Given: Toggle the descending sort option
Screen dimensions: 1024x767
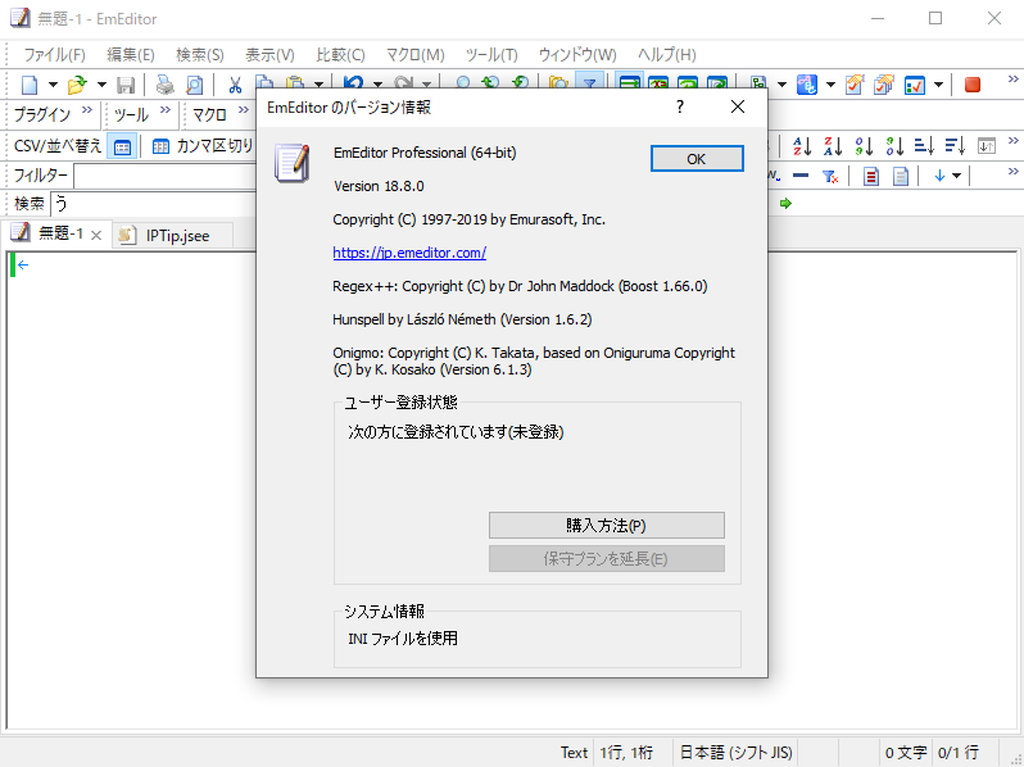Looking at the screenshot, I should (x=833, y=145).
